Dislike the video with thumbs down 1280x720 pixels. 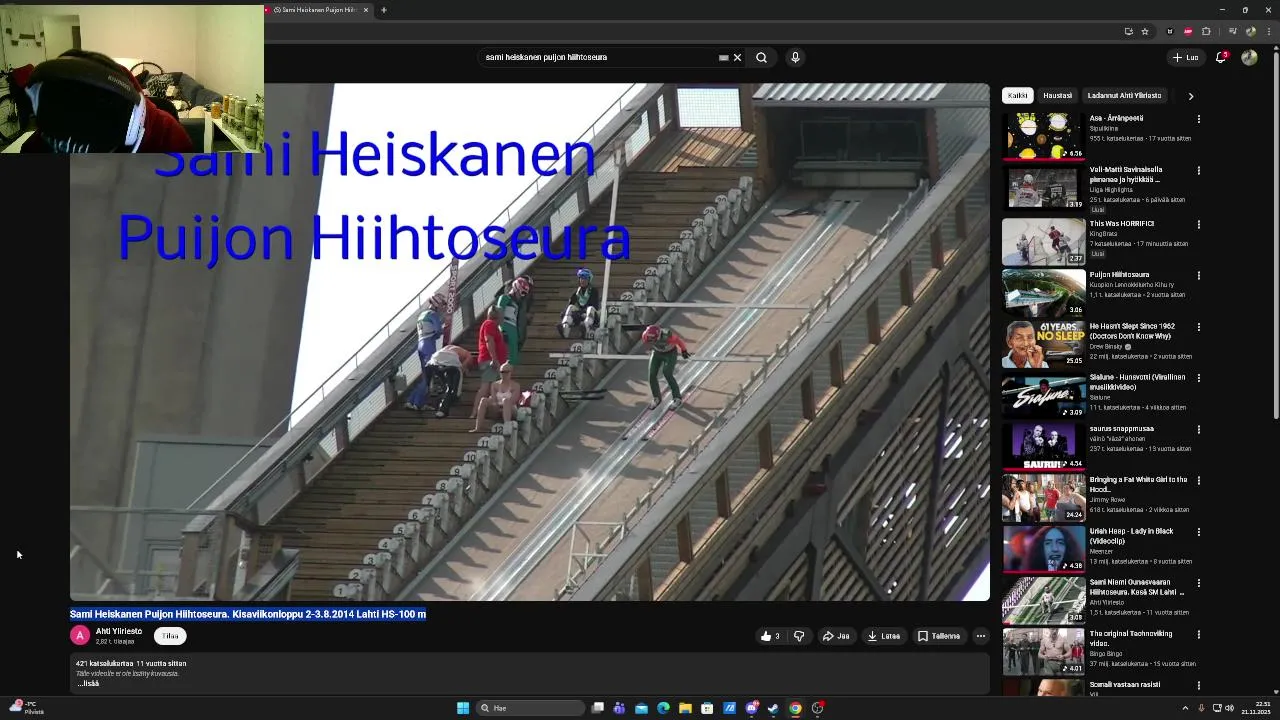(799, 636)
